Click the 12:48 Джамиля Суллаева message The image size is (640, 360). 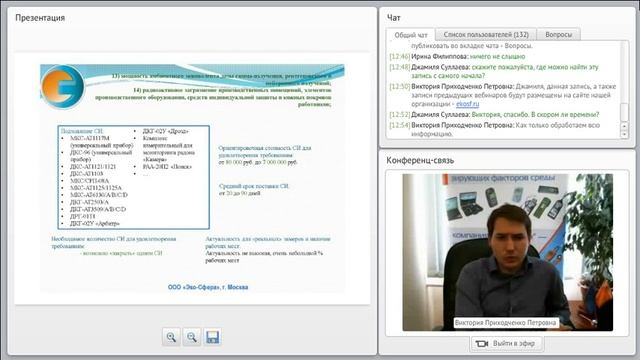[494, 71]
